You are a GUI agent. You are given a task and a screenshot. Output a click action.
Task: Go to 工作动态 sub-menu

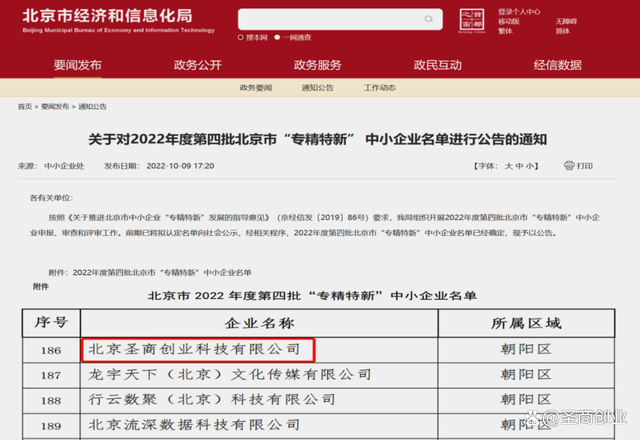(x=380, y=88)
